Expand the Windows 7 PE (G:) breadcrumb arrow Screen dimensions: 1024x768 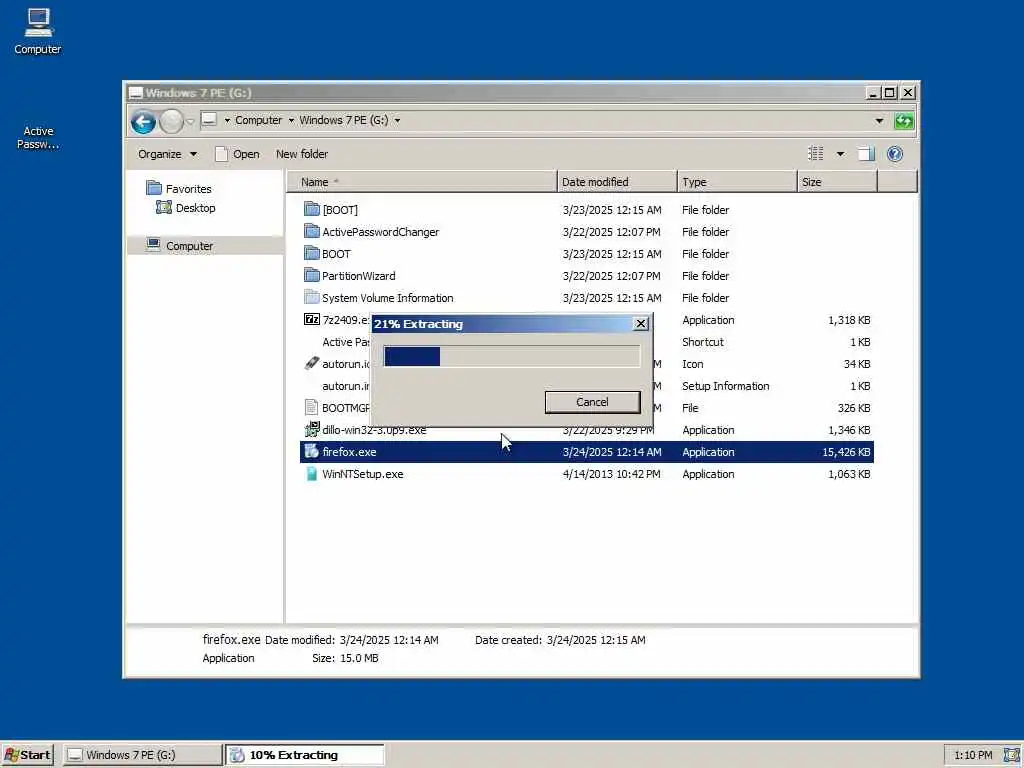click(397, 120)
